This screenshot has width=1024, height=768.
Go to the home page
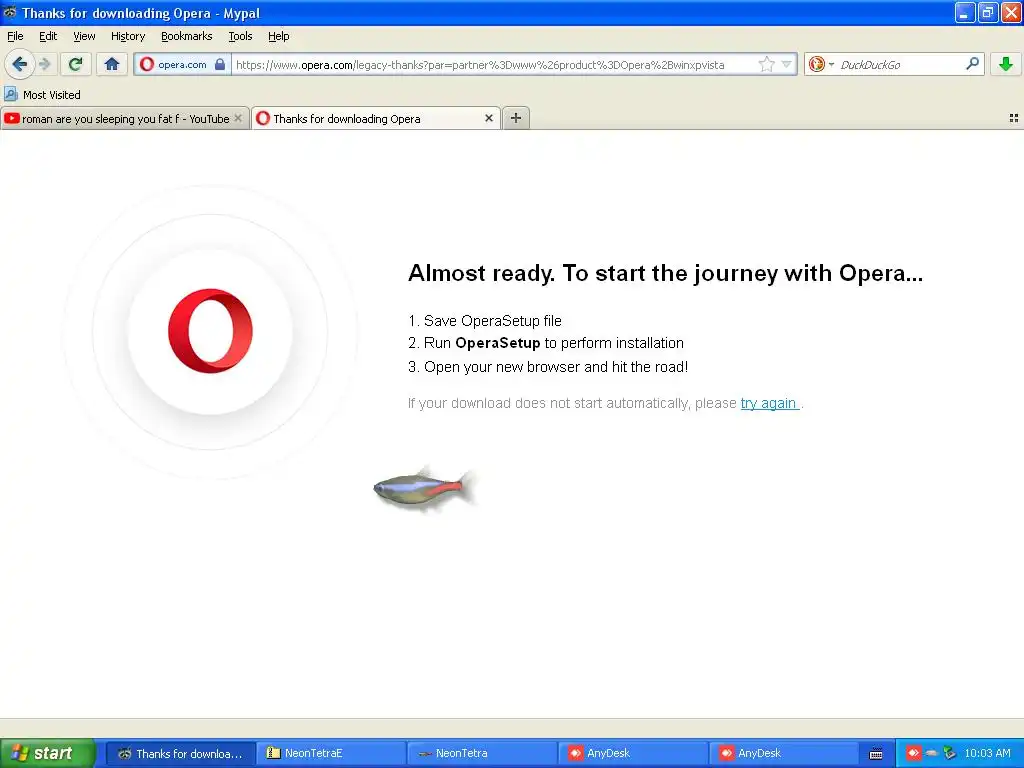tap(112, 64)
